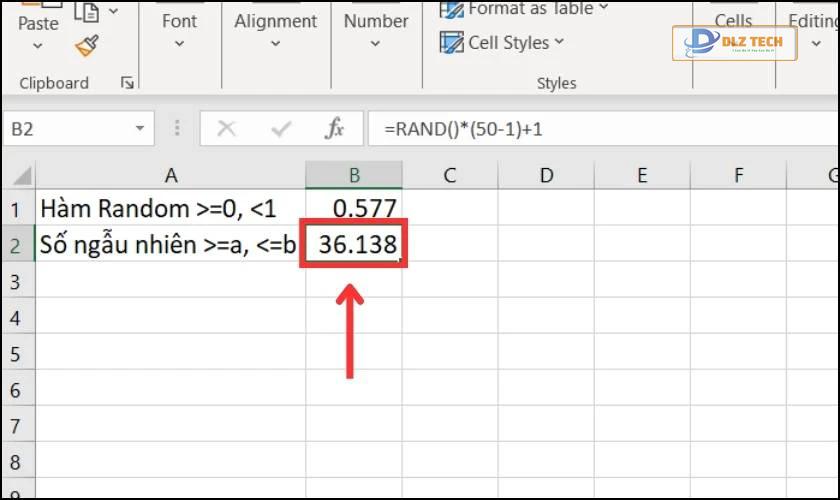840x500 pixels.
Task: Click the formula bar resize dots handle
Action: pyautogui.click(x=177, y=129)
